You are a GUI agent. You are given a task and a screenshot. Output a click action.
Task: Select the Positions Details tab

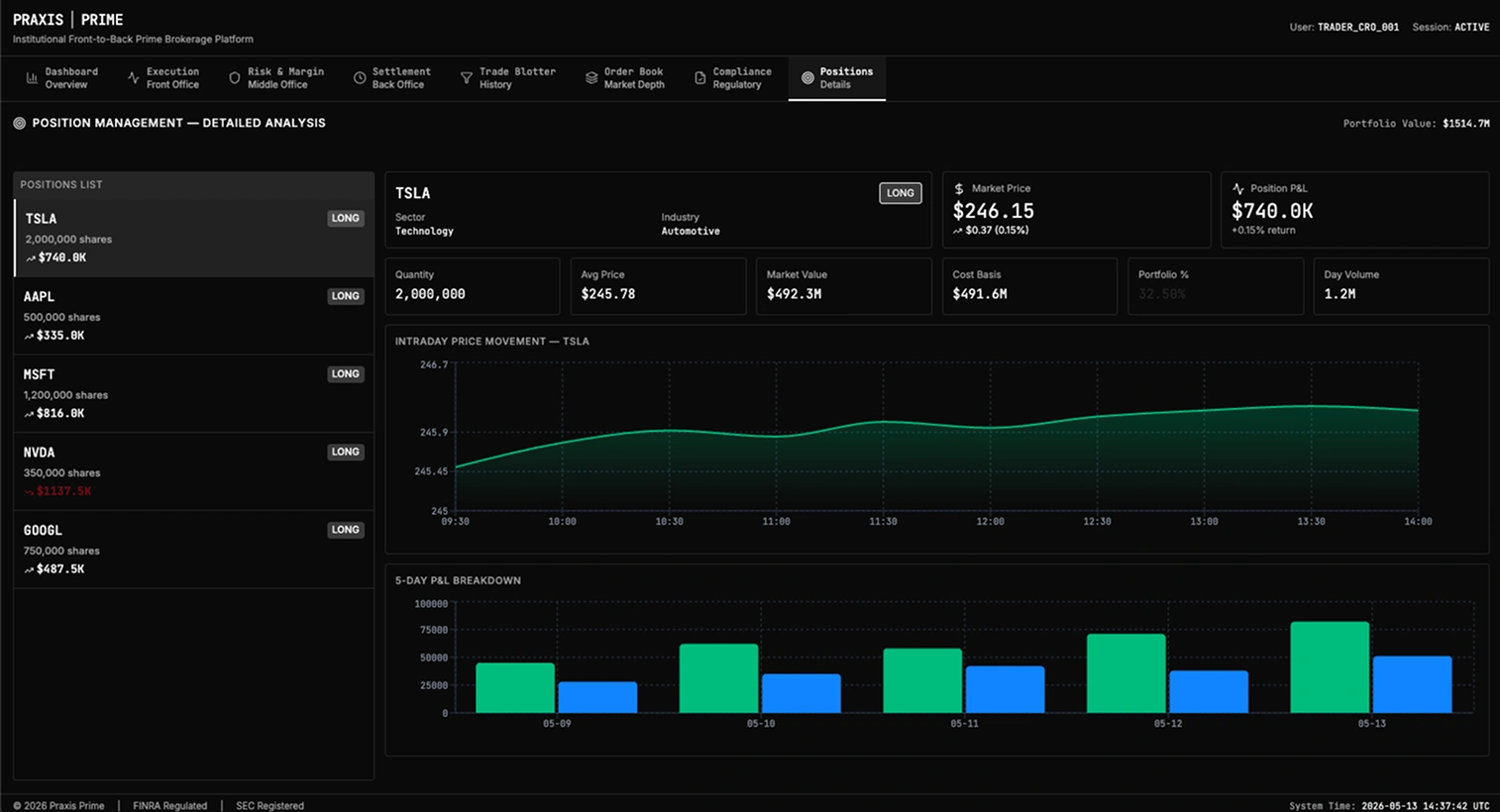(x=837, y=78)
